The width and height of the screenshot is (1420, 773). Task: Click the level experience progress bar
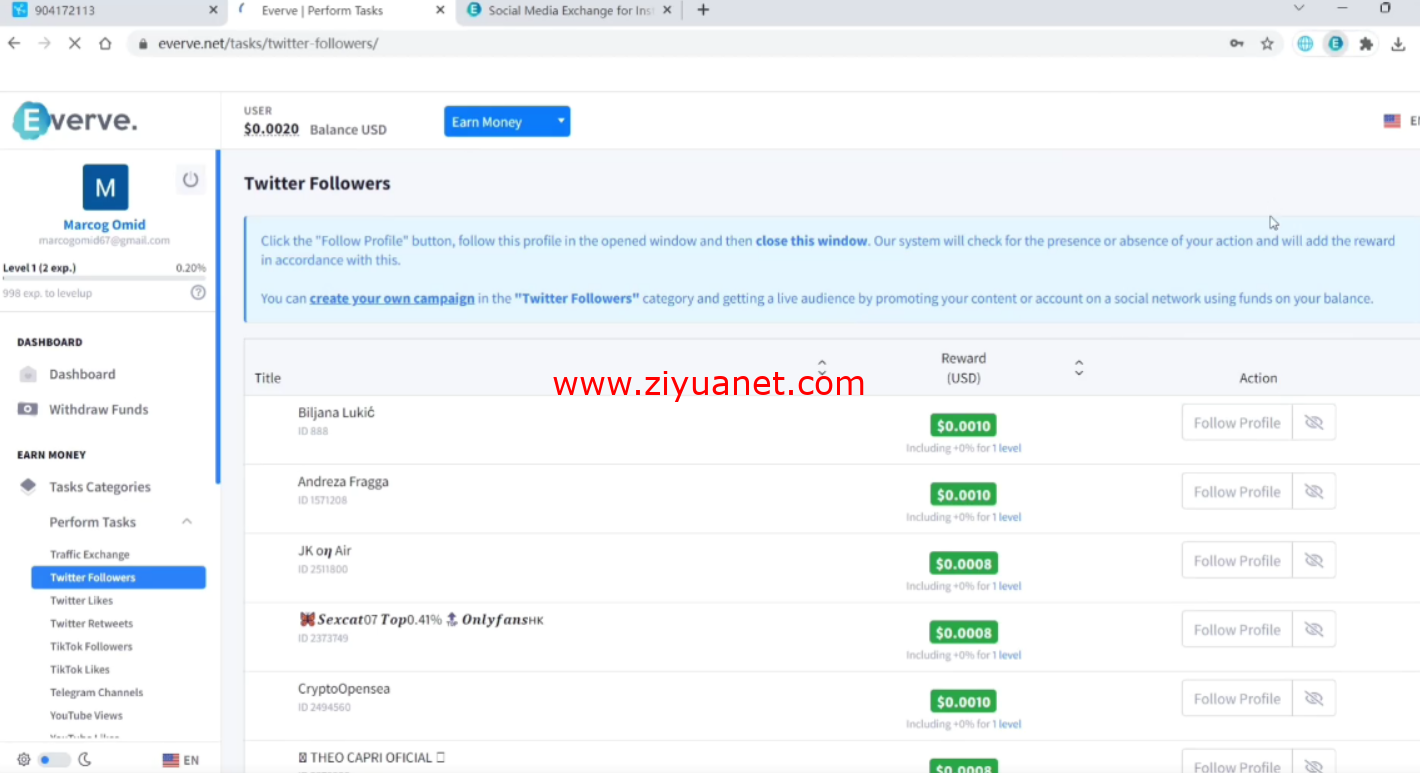coord(104,278)
